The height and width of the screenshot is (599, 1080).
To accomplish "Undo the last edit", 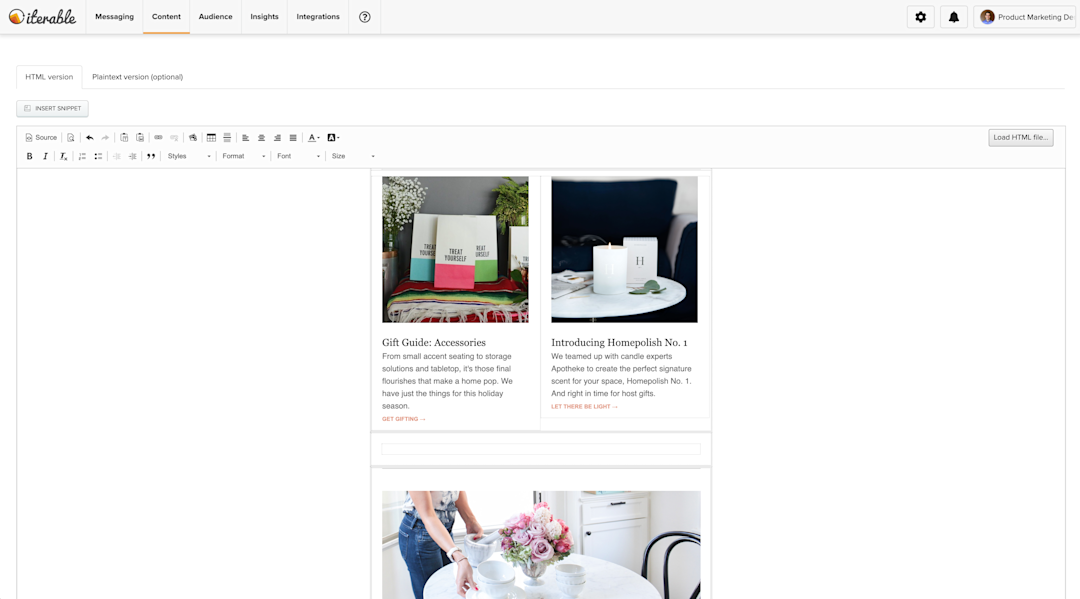I will pos(90,138).
